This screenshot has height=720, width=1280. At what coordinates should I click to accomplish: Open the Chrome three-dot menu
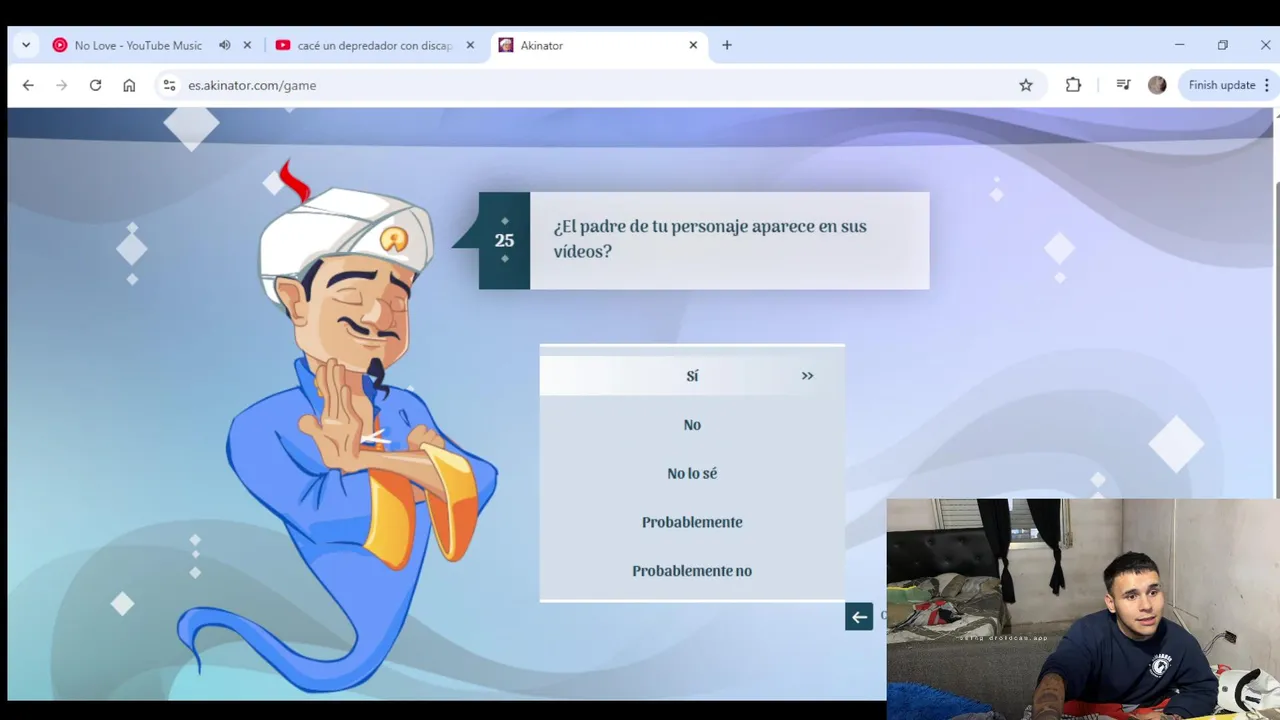(1267, 85)
